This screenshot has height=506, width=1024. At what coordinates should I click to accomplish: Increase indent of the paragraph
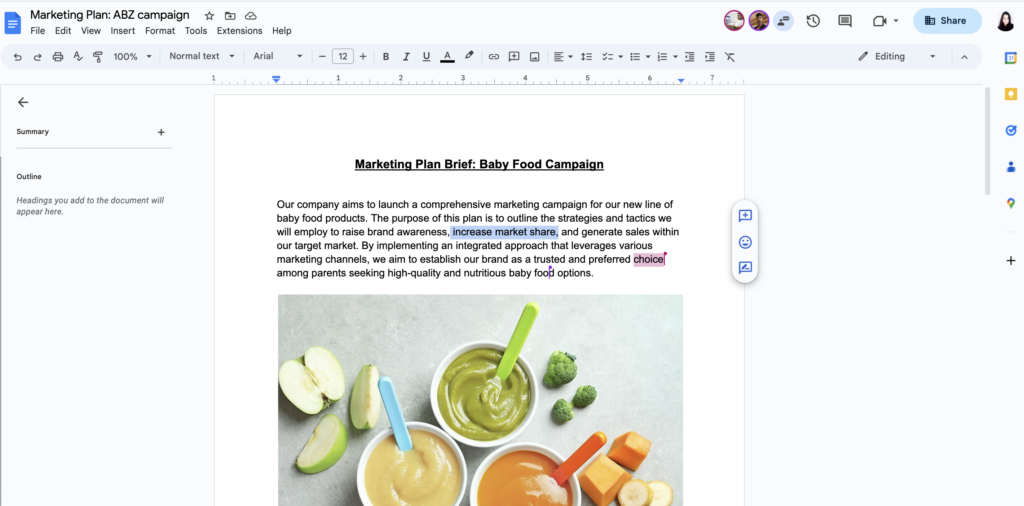click(x=709, y=57)
